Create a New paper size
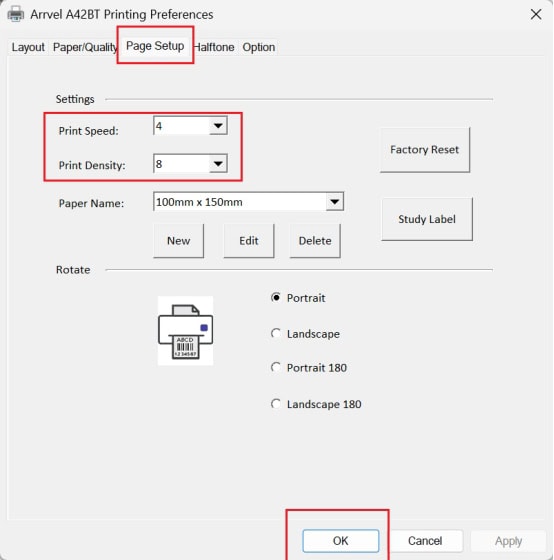Image resolution: width=554 pixels, height=560 pixels. pyautogui.click(x=179, y=241)
